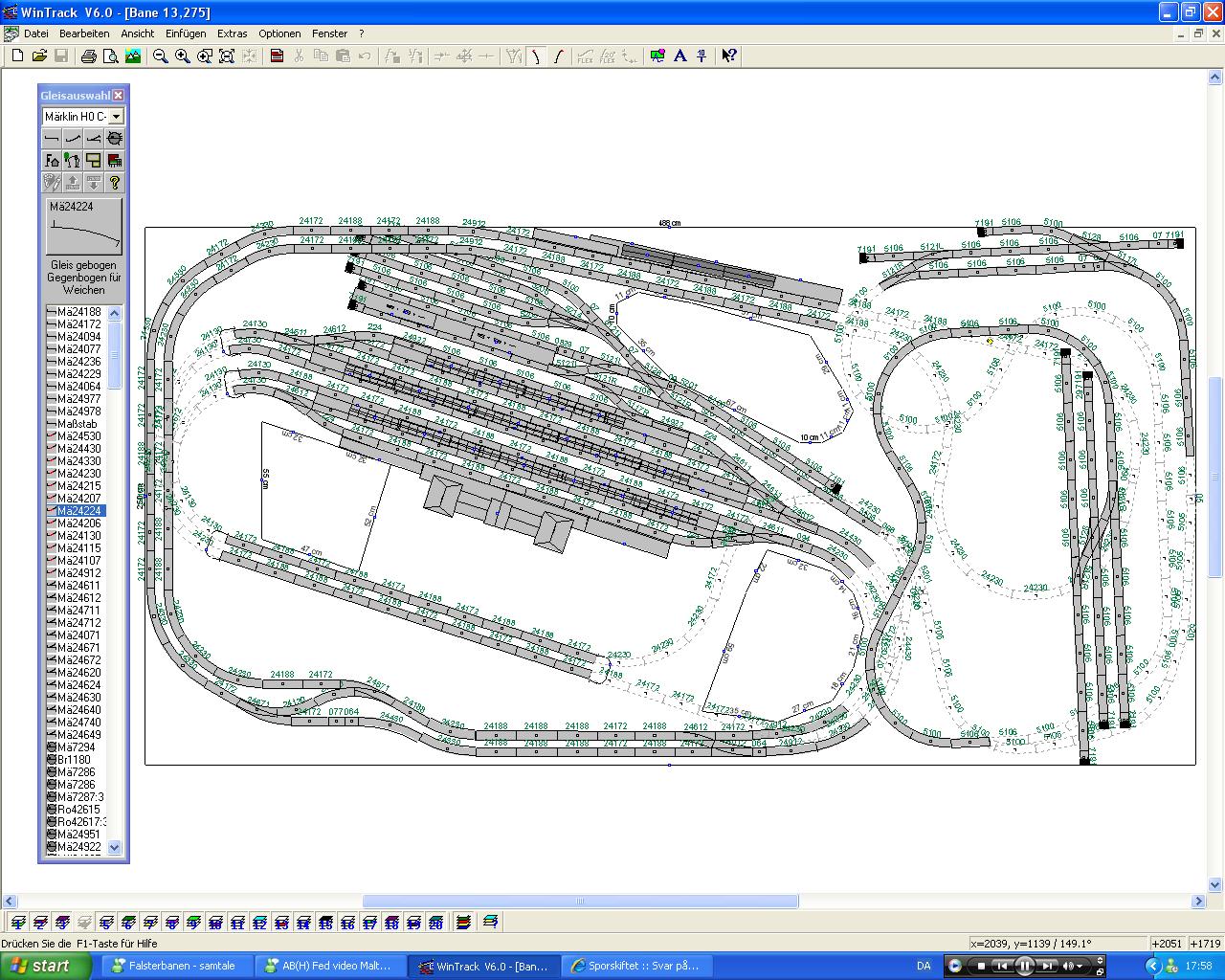Open the Ansicht menu

(138, 33)
